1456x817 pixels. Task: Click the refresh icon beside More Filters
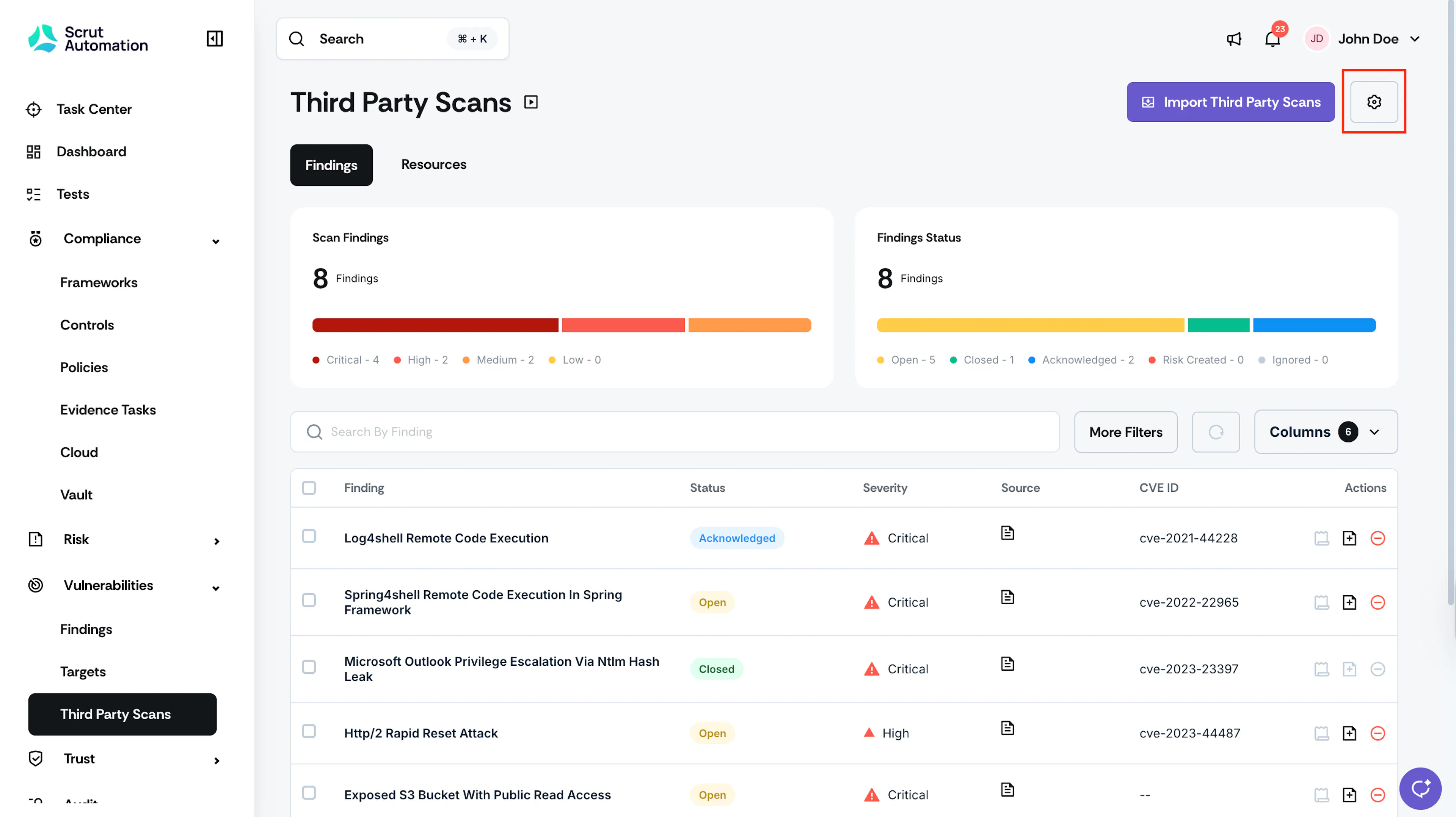click(x=1216, y=432)
